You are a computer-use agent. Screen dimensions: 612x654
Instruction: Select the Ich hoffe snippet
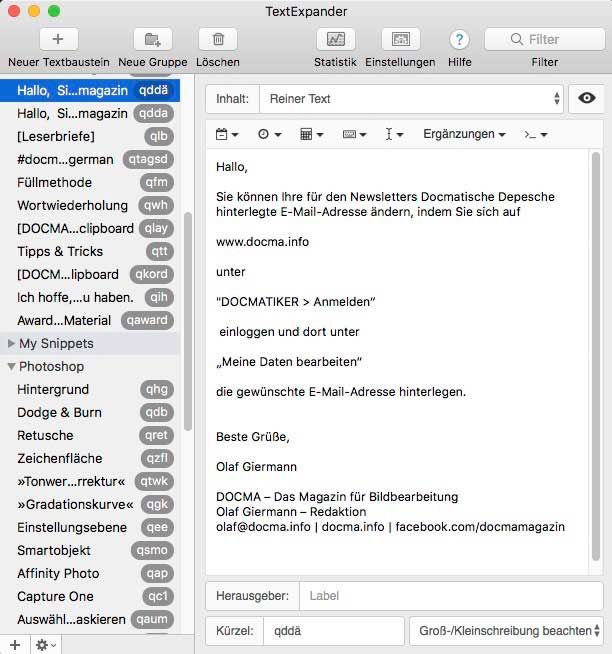click(x=90, y=297)
